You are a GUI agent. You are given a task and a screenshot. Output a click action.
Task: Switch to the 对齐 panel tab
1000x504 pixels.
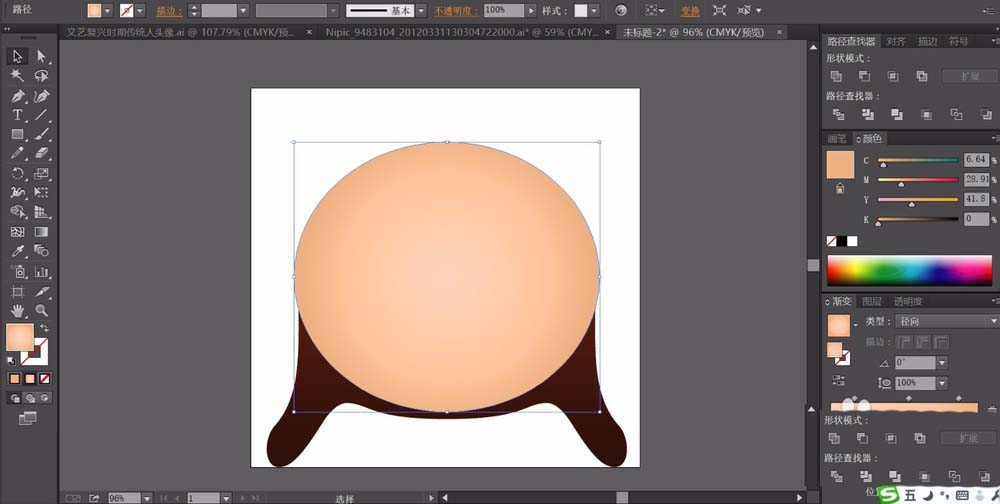pos(895,41)
